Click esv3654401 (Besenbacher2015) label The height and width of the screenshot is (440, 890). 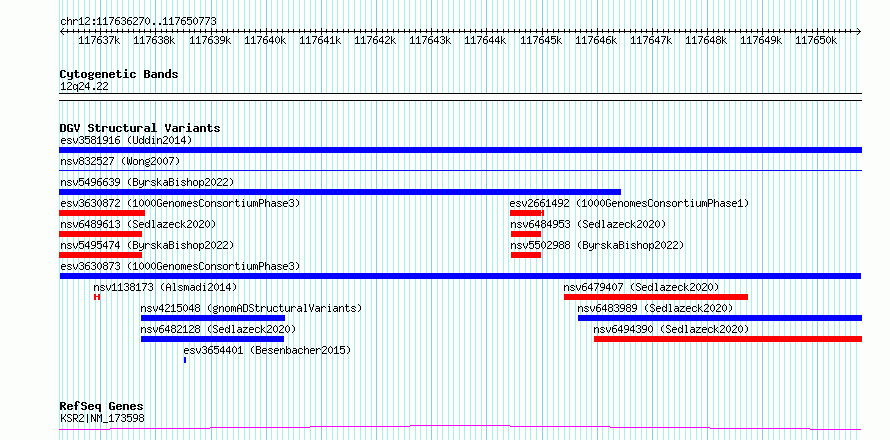point(267,350)
